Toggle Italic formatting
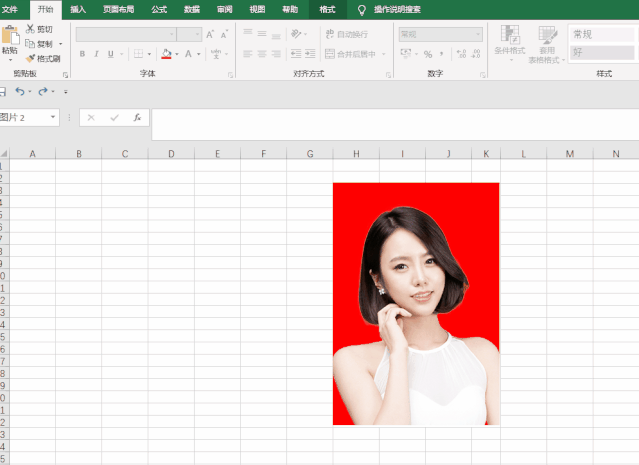The image size is (639, 465). pos(96,54)
